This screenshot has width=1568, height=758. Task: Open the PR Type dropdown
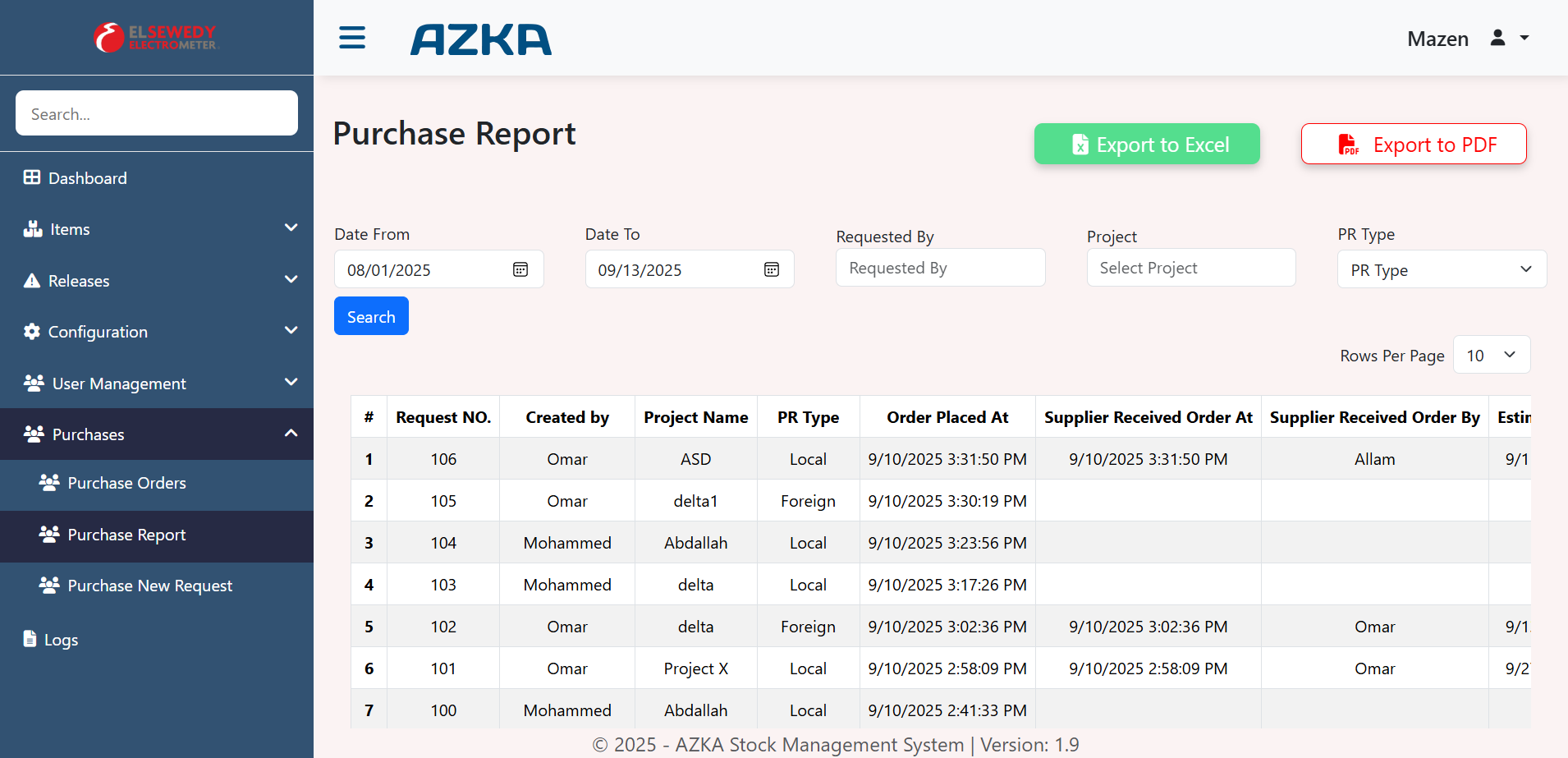click(x=1442, y=269)
